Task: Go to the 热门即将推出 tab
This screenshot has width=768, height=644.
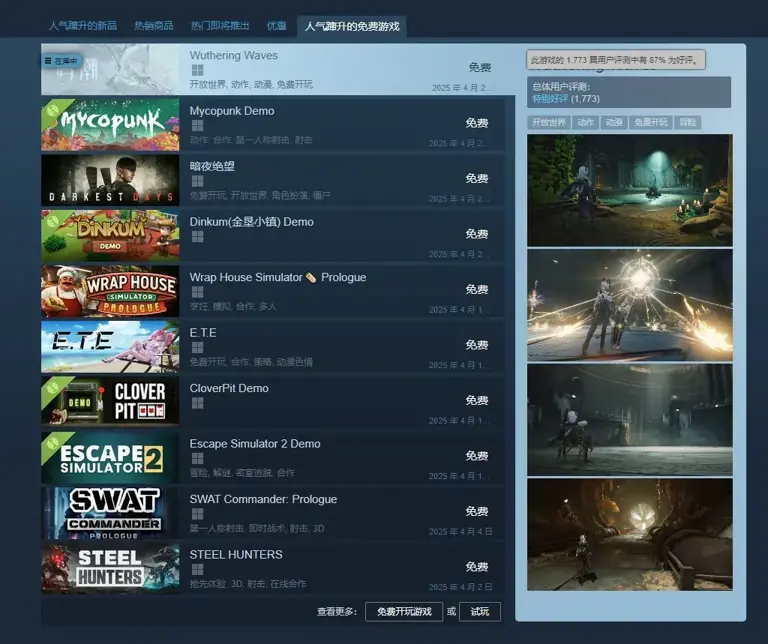Action: (x=222, y=26)
